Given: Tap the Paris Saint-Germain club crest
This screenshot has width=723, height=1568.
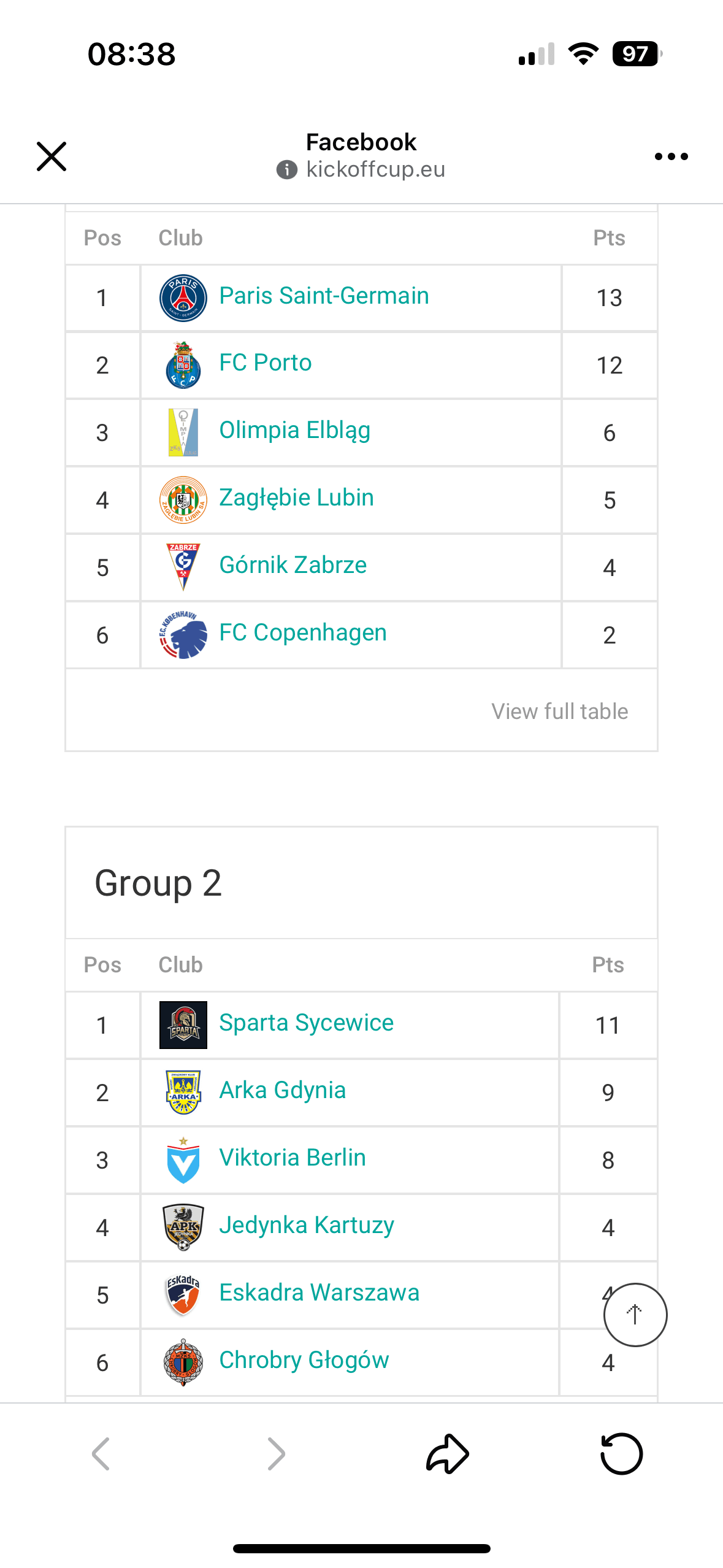Looking at the screenshot, I should [x=183, y=298].
